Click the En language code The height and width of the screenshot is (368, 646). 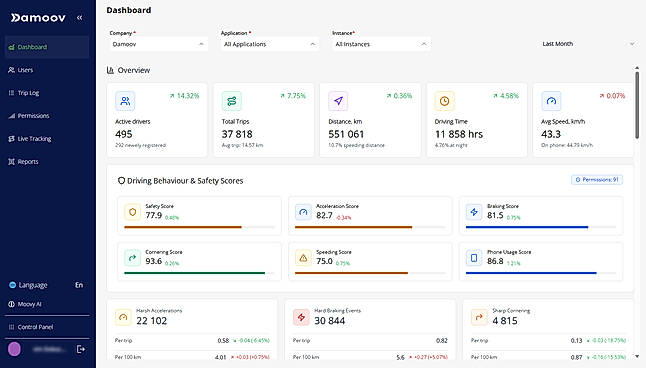pyautogui.click(x=79, y=285)
